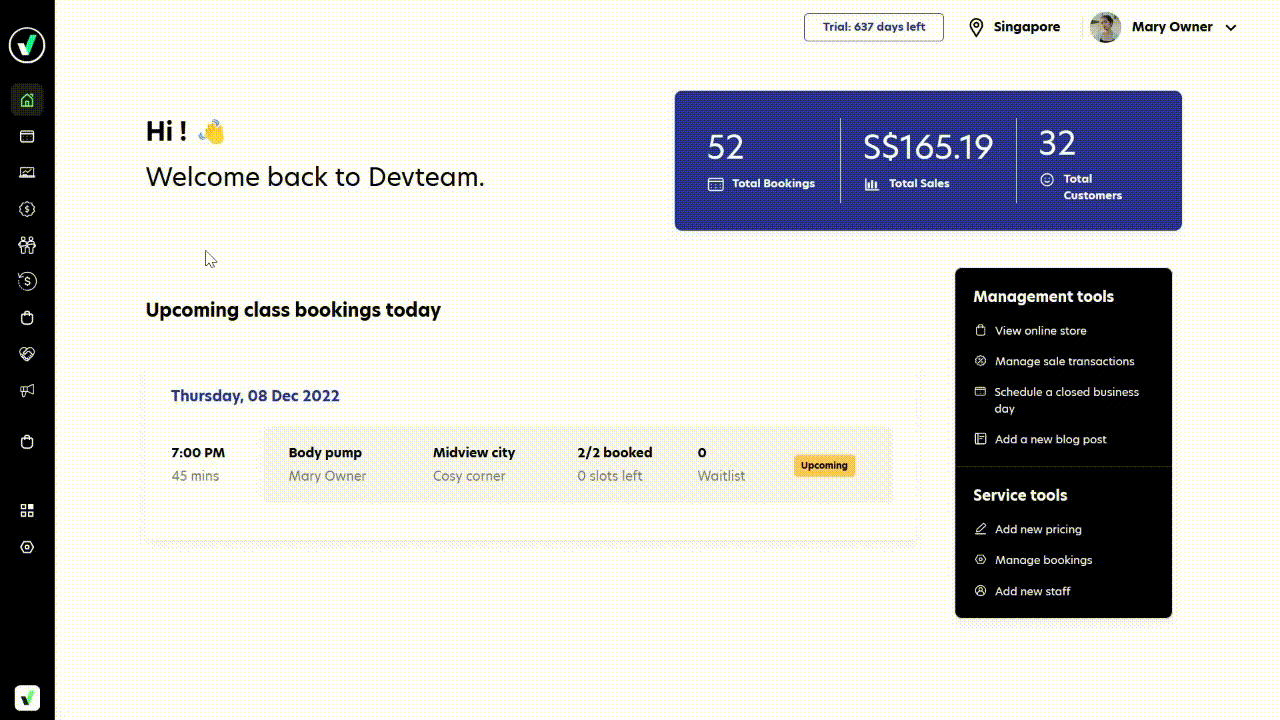This screenshot has height=720, width=1280.
Task: Click the pencil icon beside Add new pricing
Action: [x=980, y=529]
